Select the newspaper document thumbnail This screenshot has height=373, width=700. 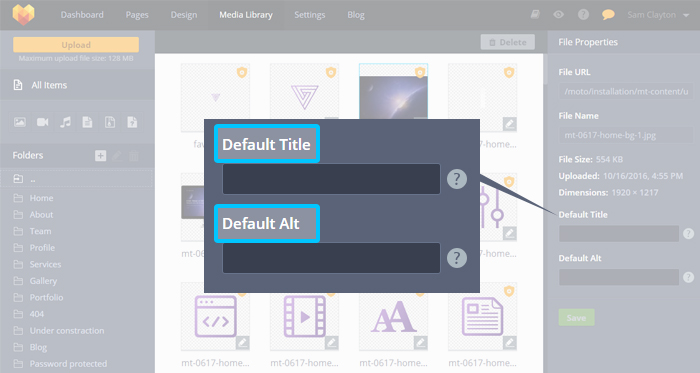click(483, 316)
